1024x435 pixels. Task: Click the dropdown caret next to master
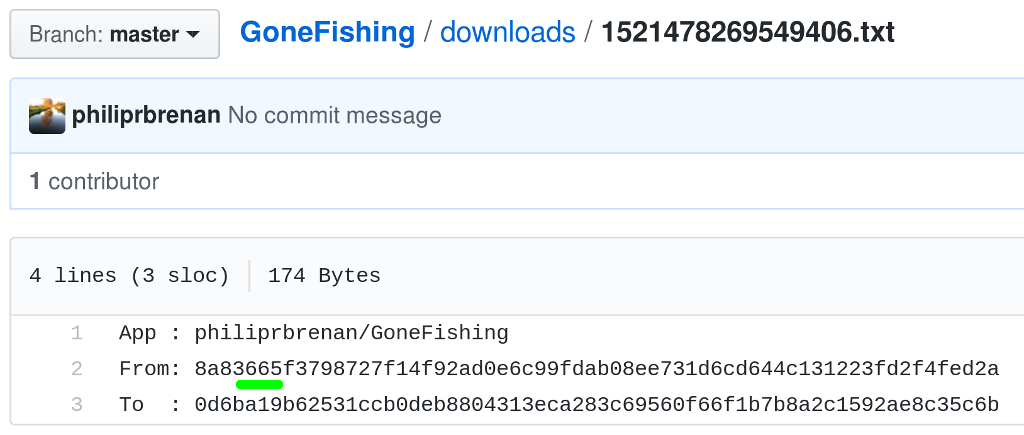[x=193, y=35]
